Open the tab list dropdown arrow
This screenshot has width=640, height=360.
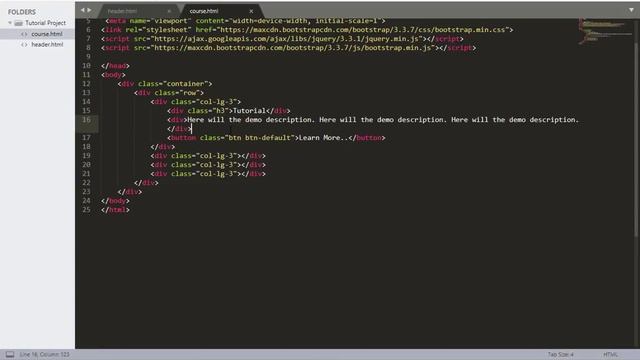point(631,10)
